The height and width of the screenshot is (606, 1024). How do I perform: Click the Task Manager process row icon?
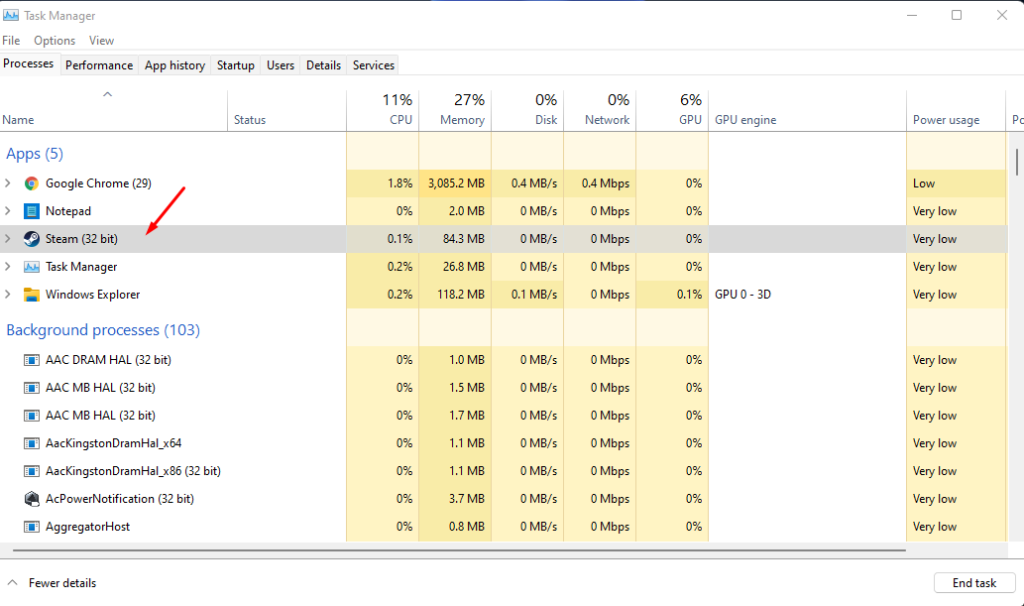click(x=31, y=266)
